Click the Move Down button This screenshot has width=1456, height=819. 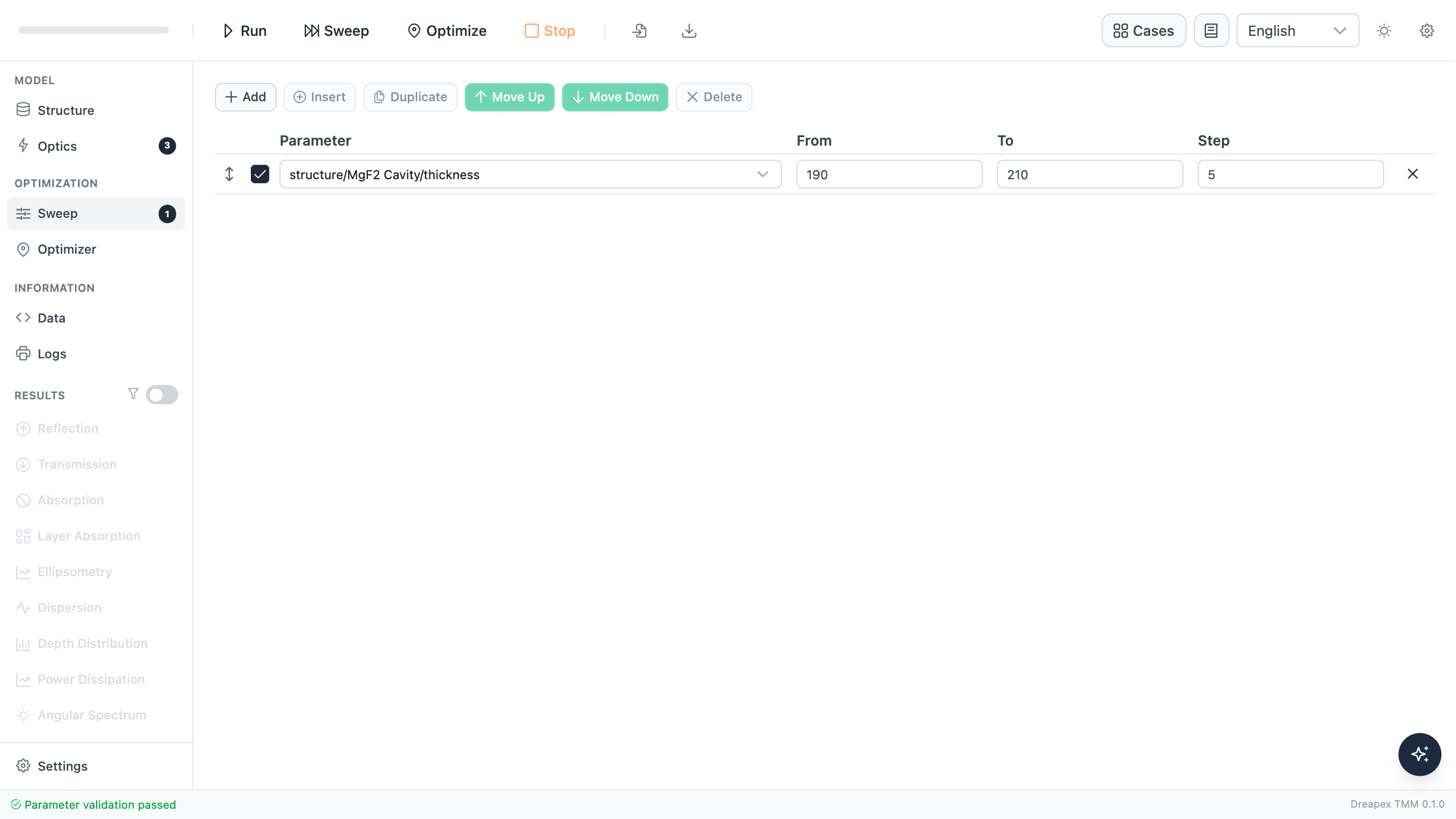pyautogui.click(x=615, y=97)
